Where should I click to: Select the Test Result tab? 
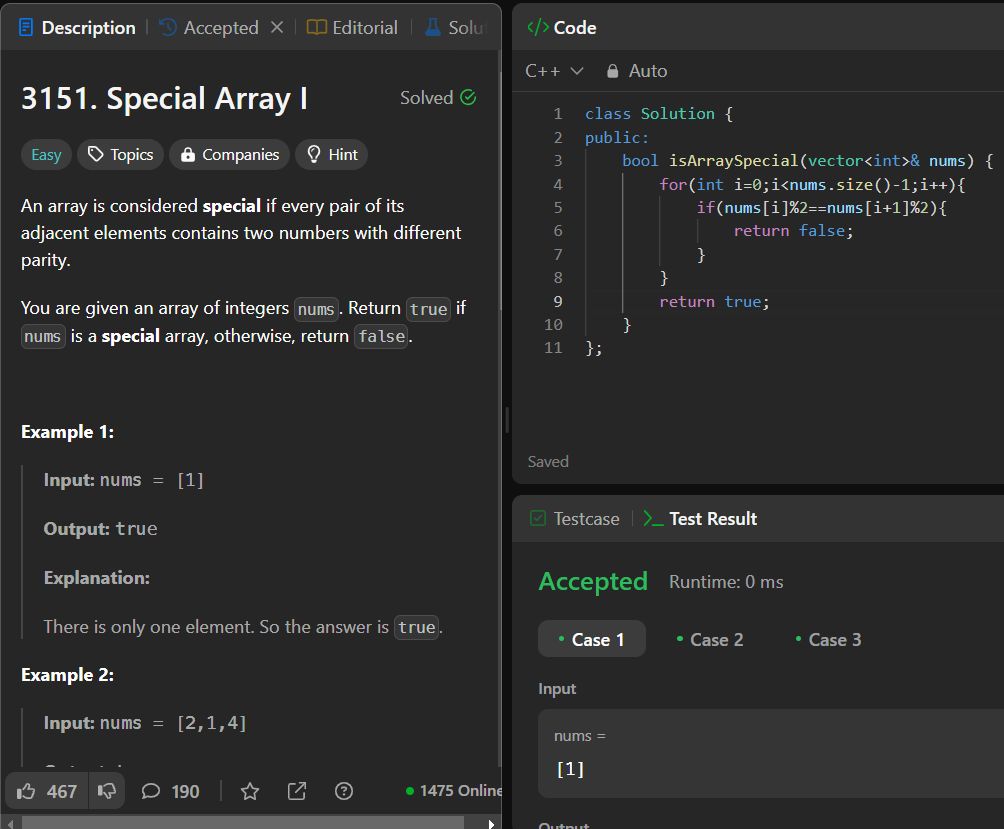click(x=700, y=519)
